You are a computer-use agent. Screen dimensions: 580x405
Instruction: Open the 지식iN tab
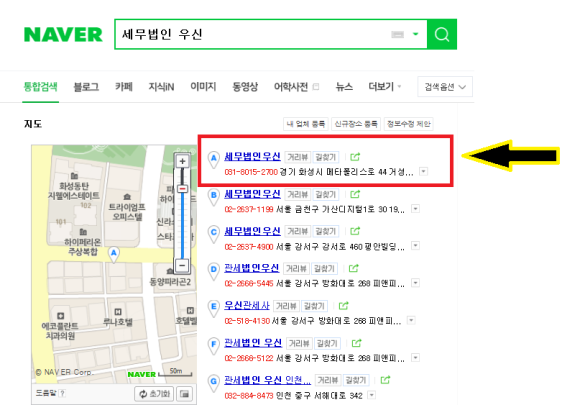click(x=161, y=87)
